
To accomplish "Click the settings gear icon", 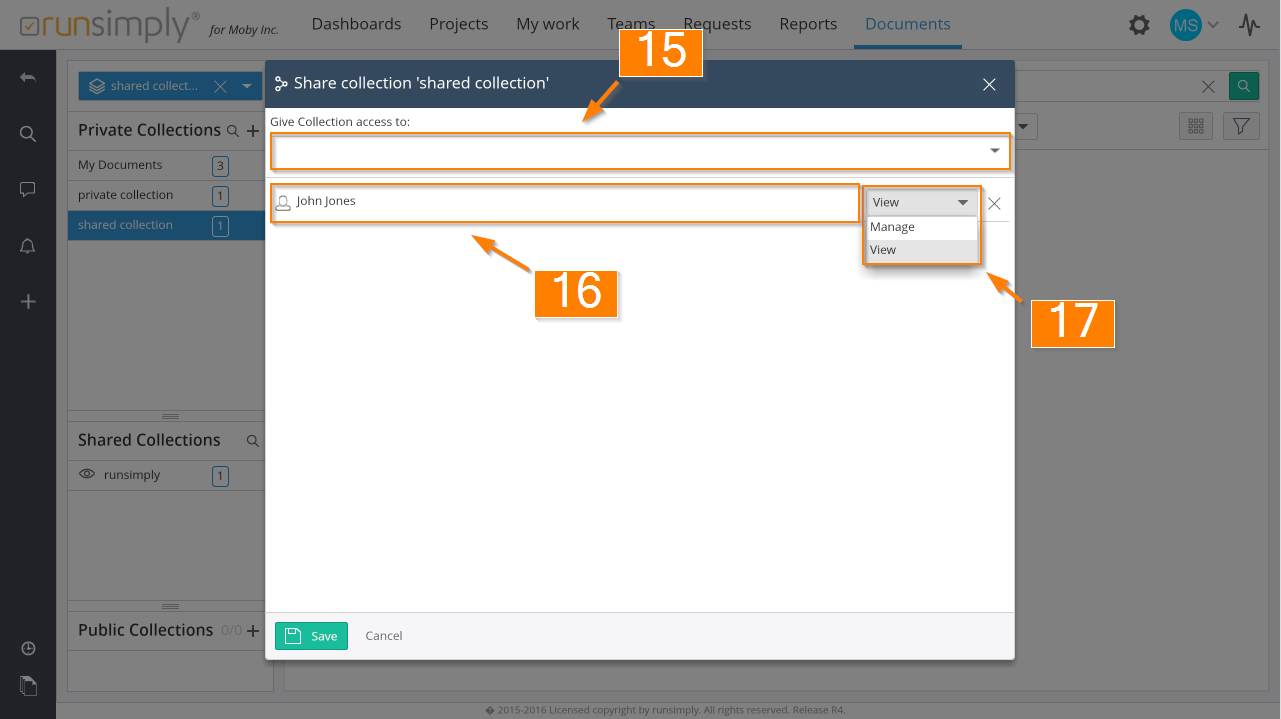I will pyautogui.click(x=1139, y=25).
